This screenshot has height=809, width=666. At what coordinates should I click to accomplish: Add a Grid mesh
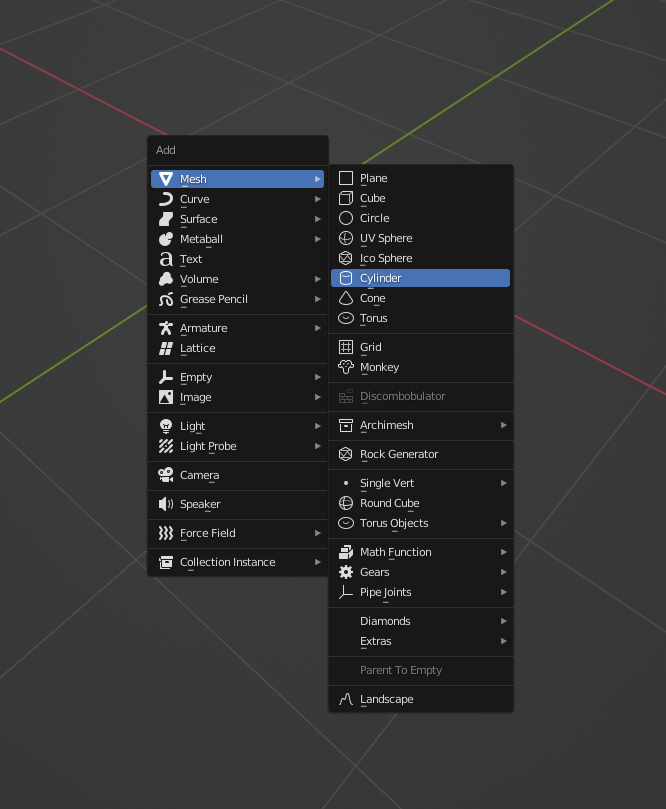point(420,347)
